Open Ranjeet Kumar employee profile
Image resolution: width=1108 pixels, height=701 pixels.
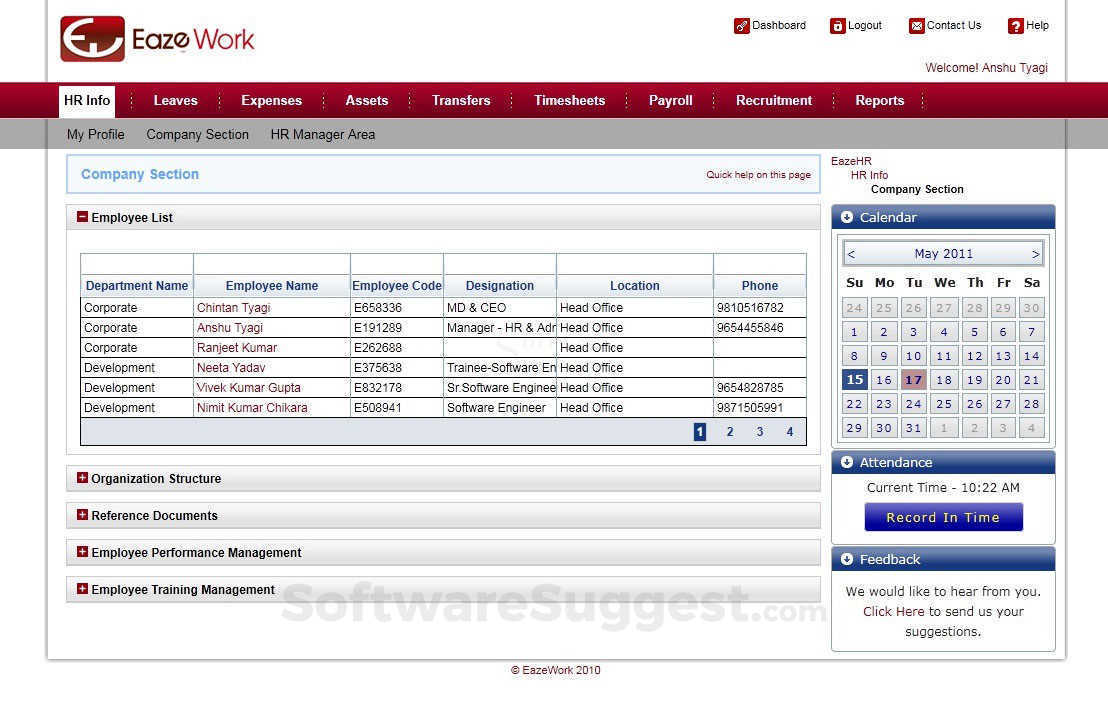point(237,348)
